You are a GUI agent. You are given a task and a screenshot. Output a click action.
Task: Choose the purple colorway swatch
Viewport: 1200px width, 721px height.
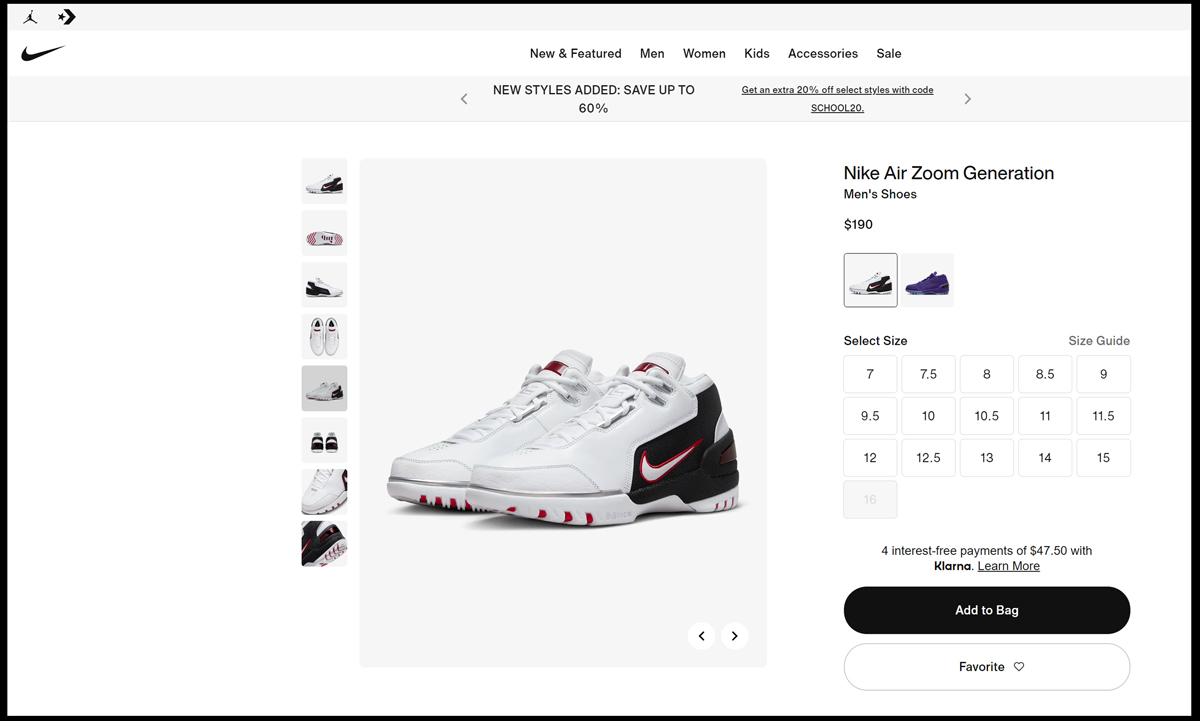[x=928, y=280]
